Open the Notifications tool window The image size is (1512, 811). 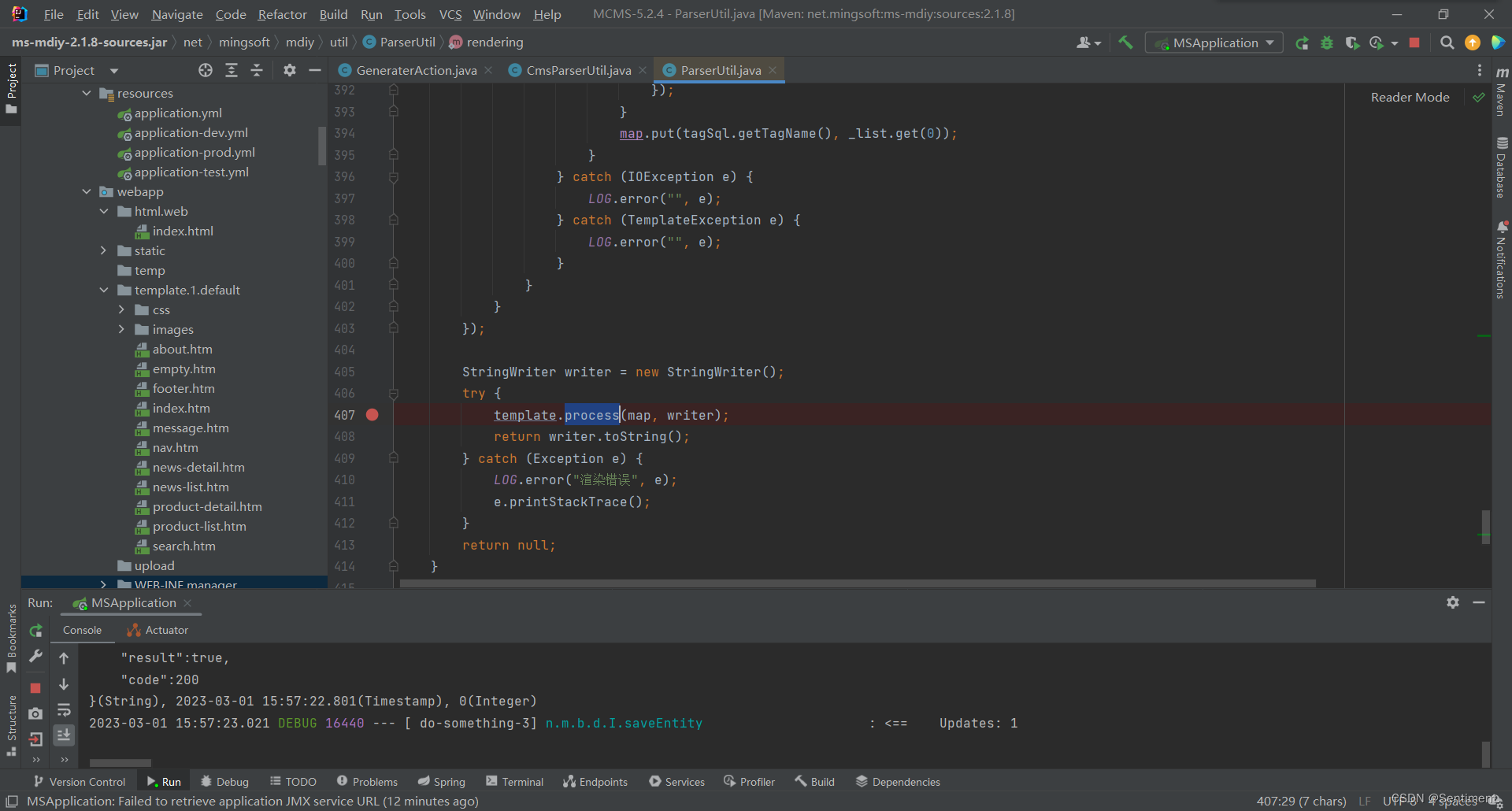[1502, 260]
